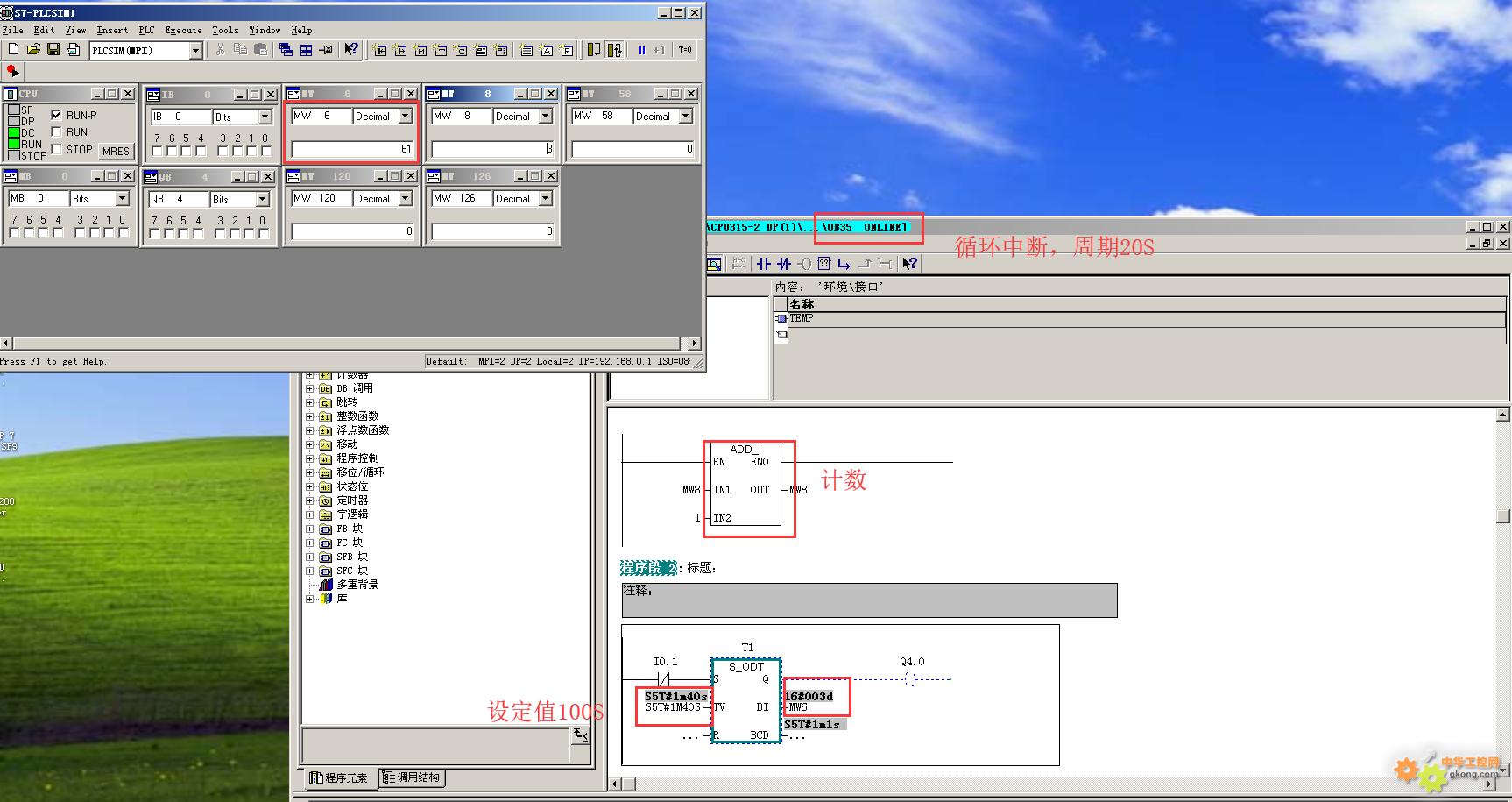Open the Insert menu in PLCSIM
The width and height of the screenshot is (1512, 802).
tap(112, 30)
